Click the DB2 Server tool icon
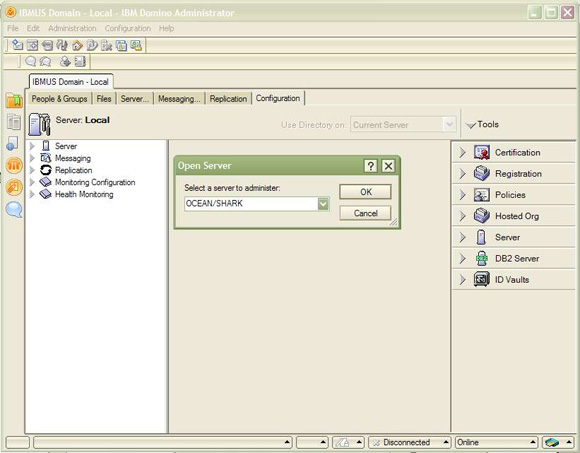This screenshot has height=453, width=580. (x=482, y=258)
